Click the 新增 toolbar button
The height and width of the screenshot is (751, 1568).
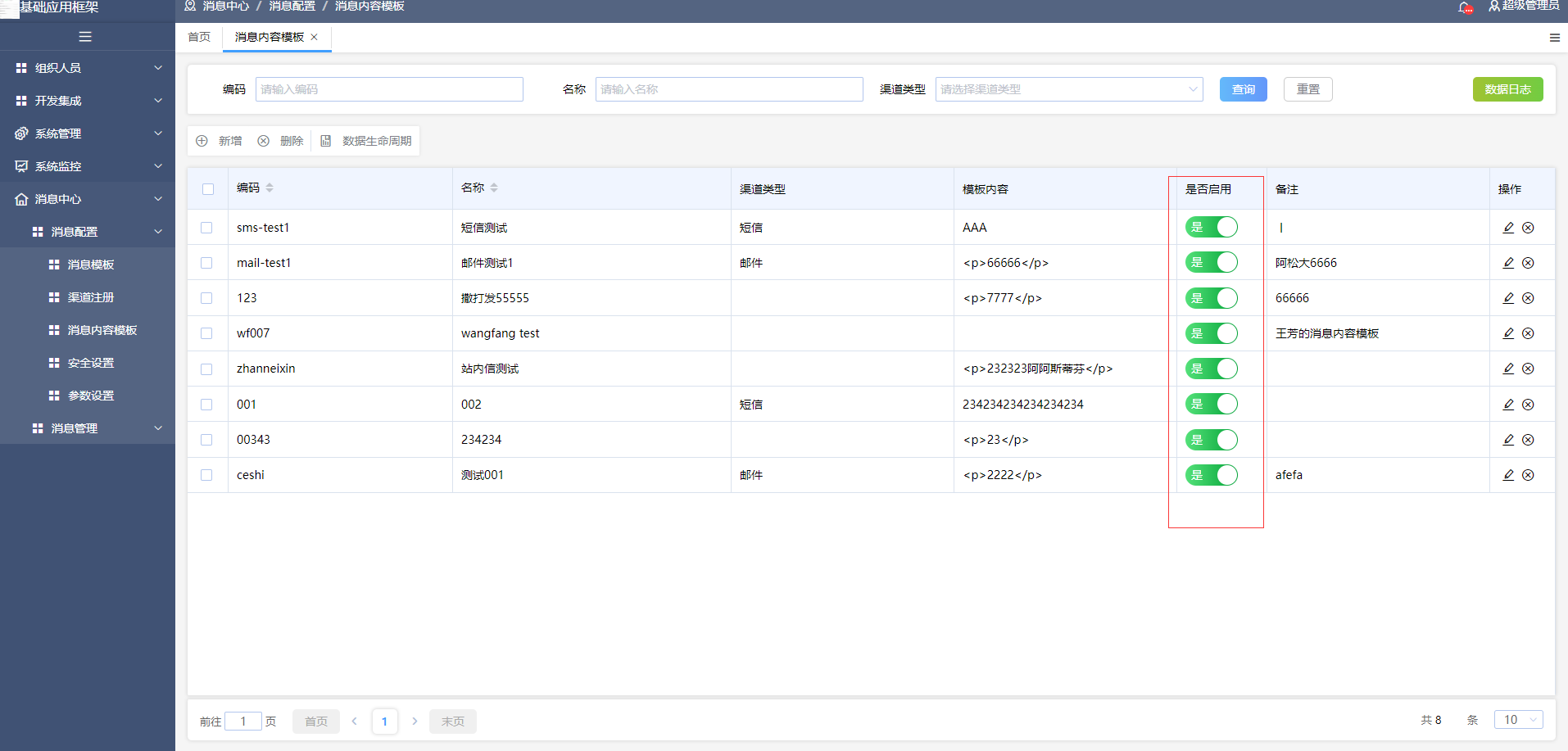(x=219, y=141)
